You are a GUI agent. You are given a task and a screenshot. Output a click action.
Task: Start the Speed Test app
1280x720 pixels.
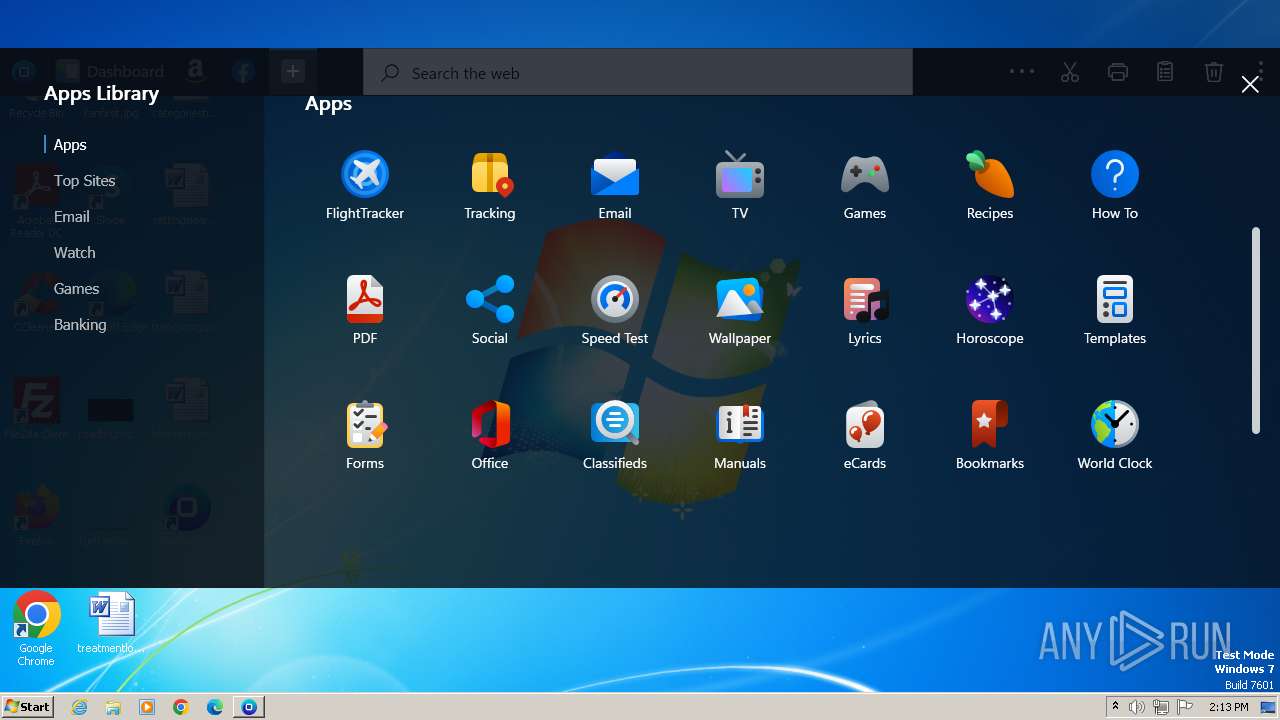pyautogui.click(x=615, y=311)
